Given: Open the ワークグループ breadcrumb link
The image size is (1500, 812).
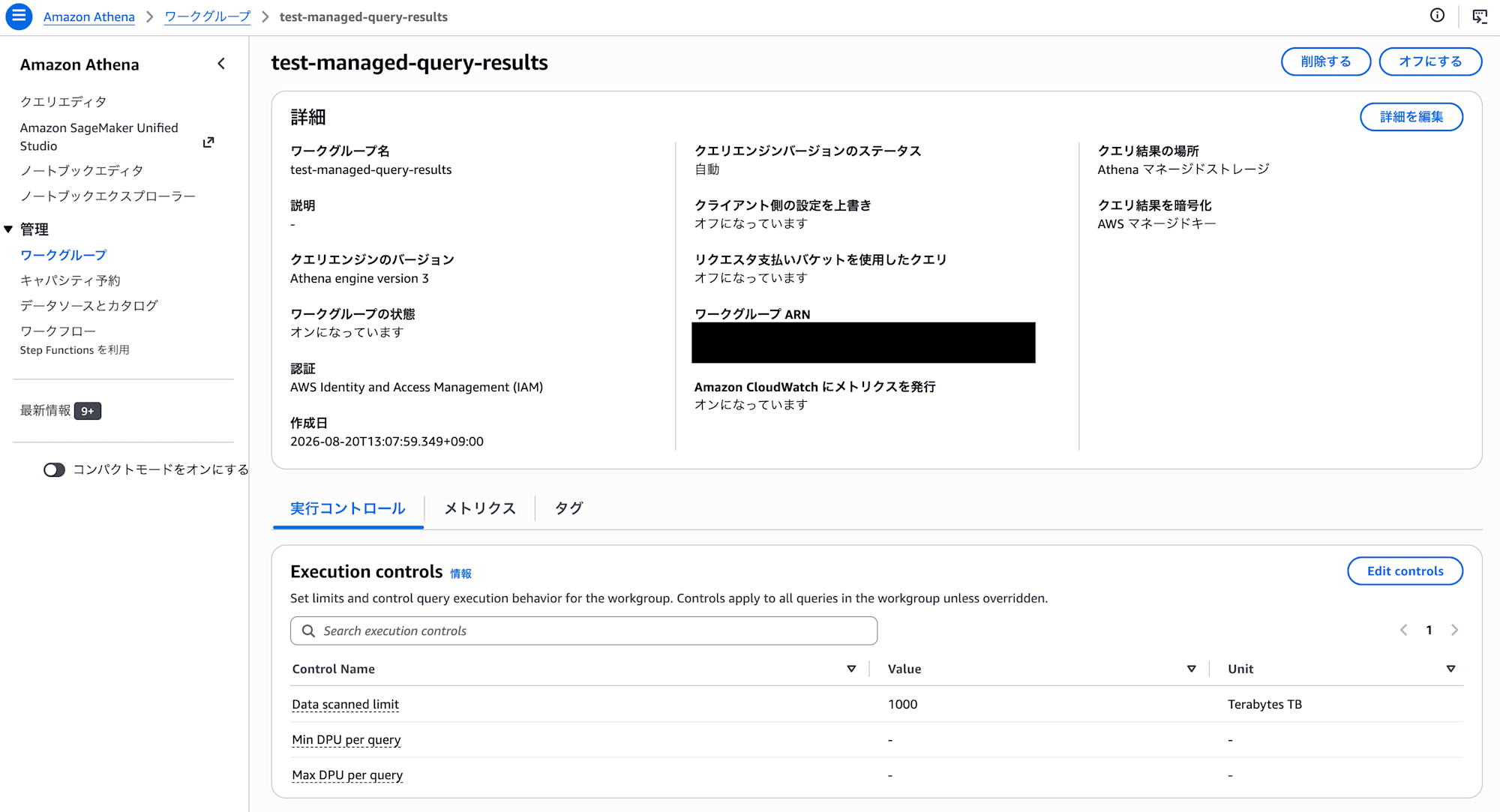Looking at the screenshot, I should point(208,16).
